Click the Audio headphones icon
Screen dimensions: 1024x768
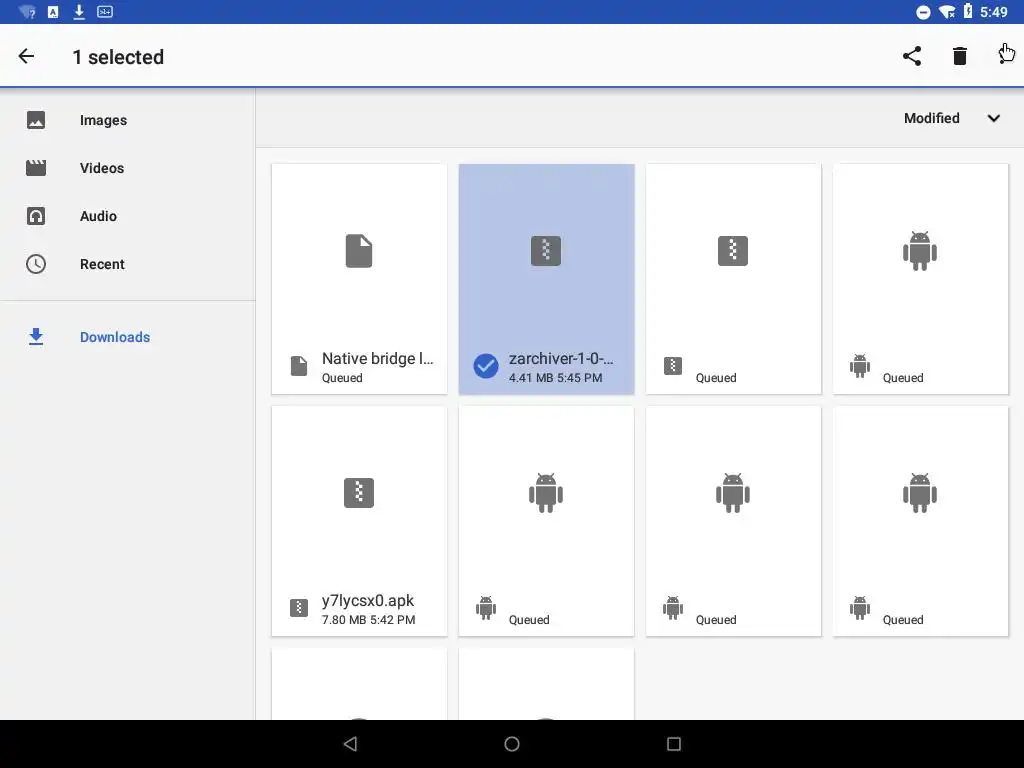[36, 216]
